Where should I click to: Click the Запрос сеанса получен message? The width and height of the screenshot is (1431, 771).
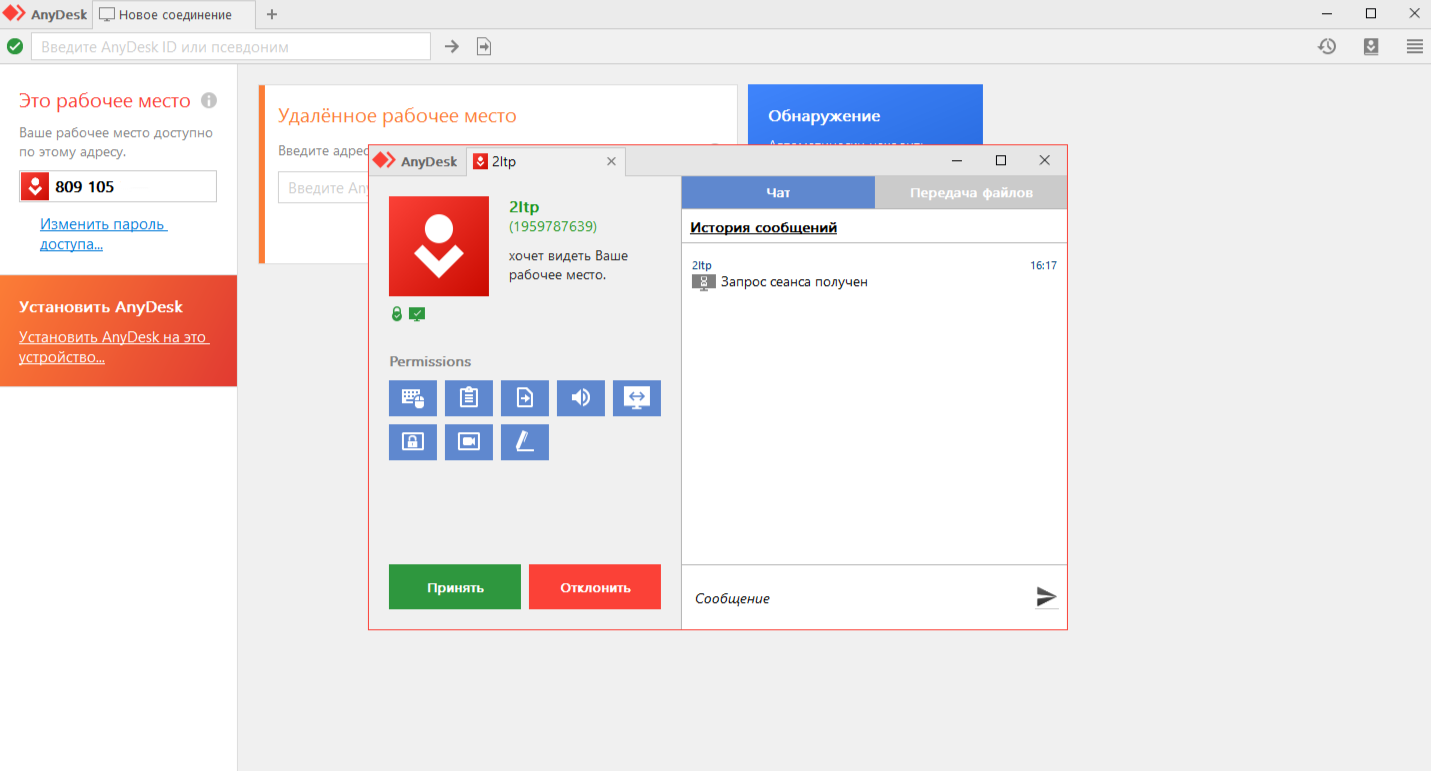794,282
